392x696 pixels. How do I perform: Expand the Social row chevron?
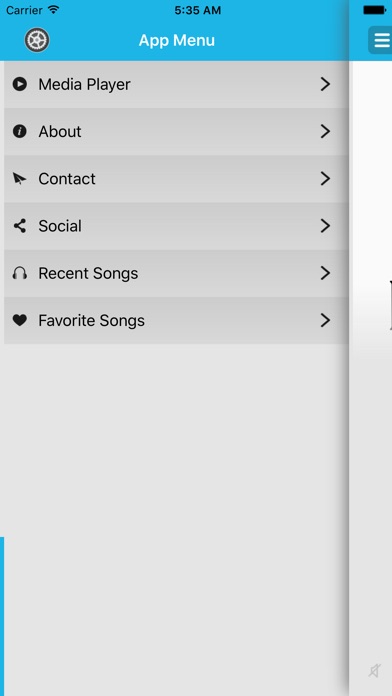pyautogui.click(x=325, y=226)
